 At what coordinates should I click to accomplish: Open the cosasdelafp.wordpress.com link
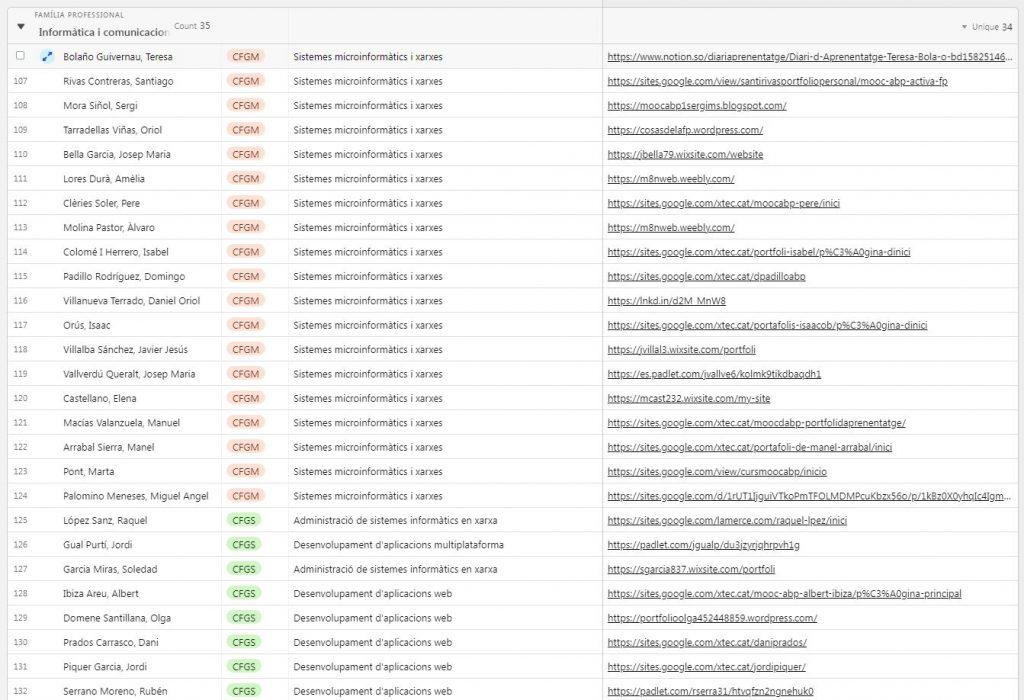click(685, 130)
